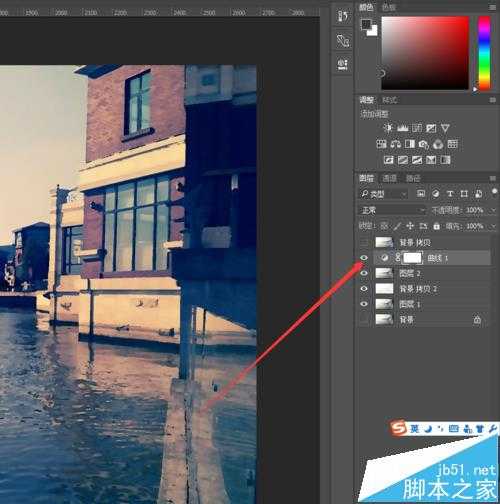The height and width of the screenshot is (504, 500).
Task: Open the layer filter type dropdown
Action: pyautogui.click(x=383, y=194)
